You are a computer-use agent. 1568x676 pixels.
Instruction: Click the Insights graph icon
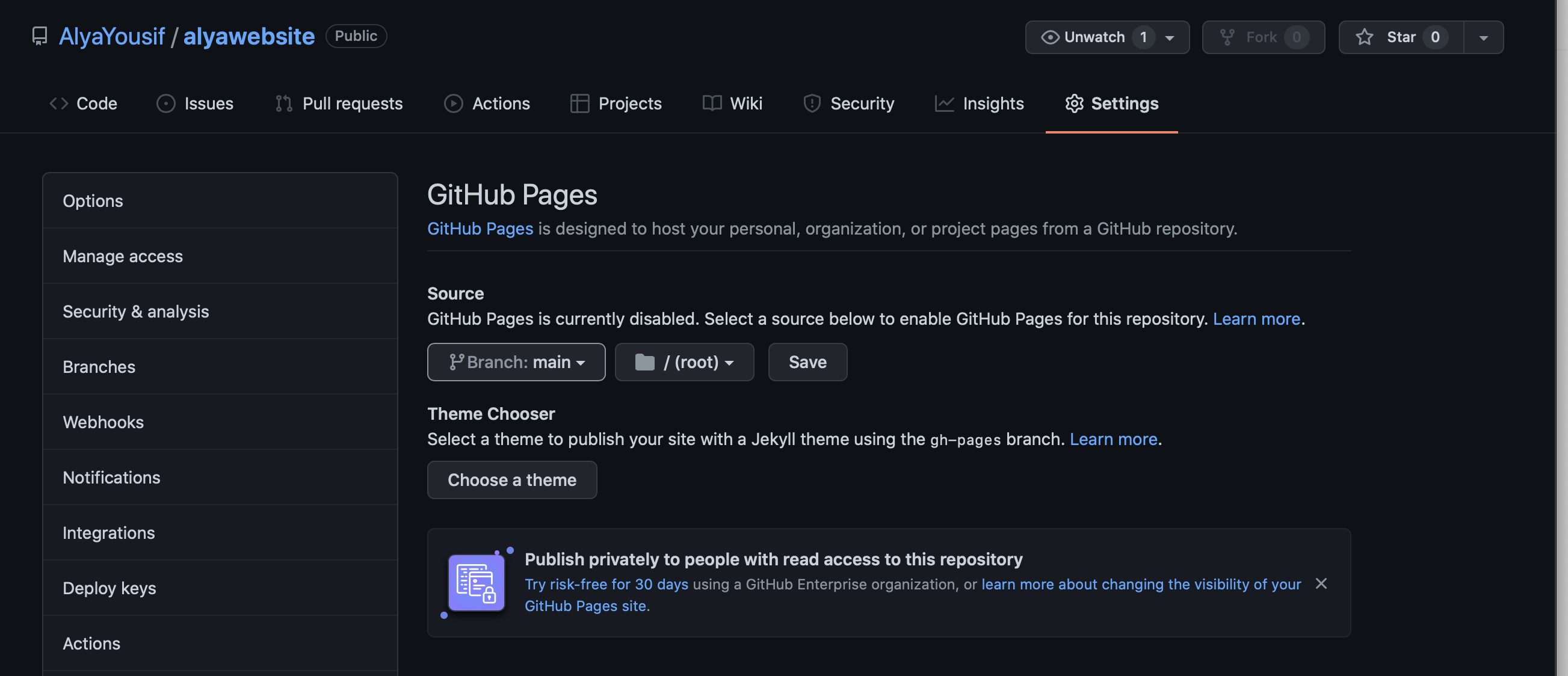coord(944,103)
